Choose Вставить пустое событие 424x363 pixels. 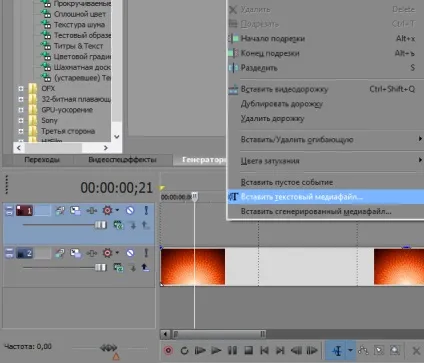pyautogui.click(x=325, y=182)
